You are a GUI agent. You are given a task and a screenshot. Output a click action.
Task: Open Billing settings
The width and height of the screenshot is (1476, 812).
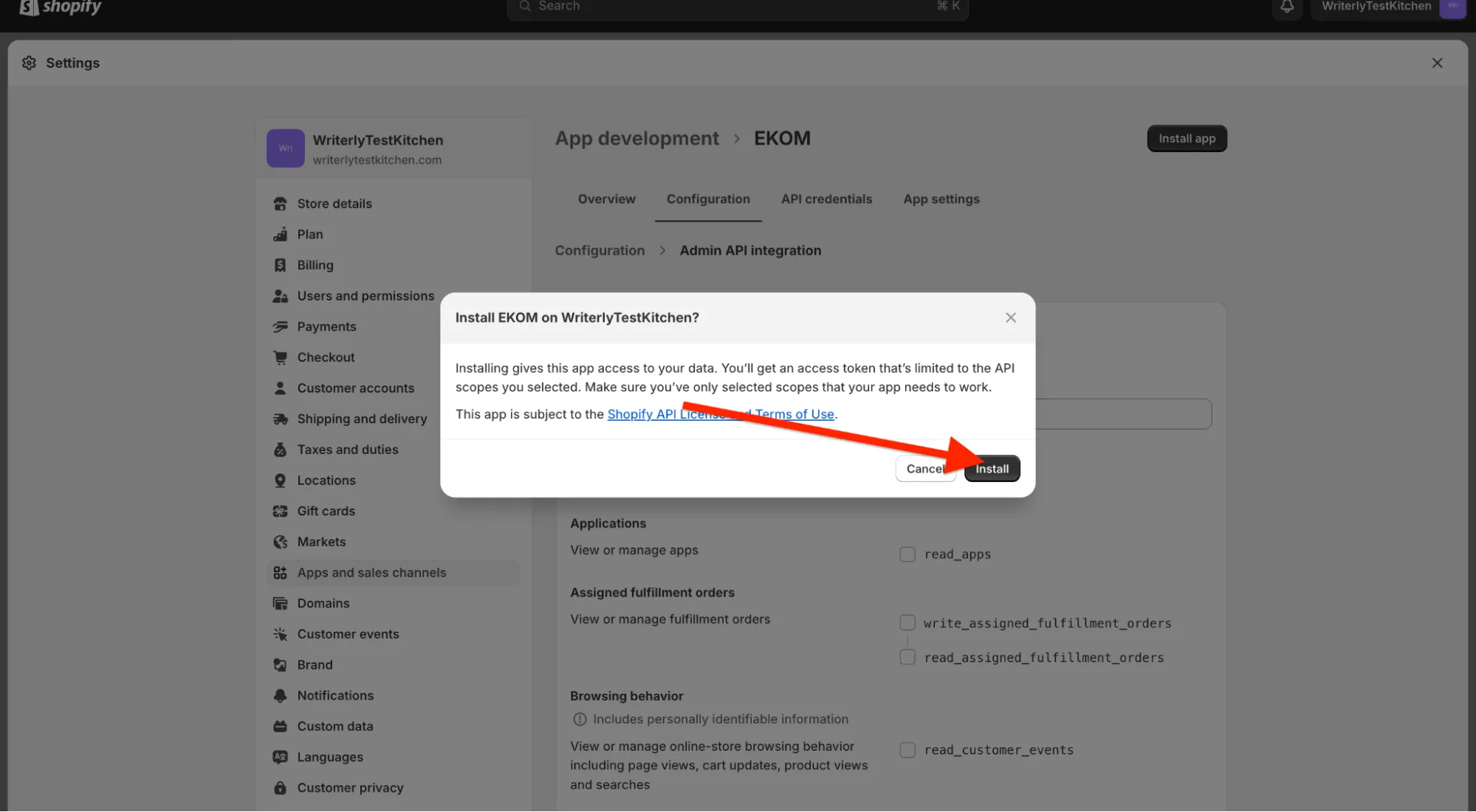pos(393,265)
